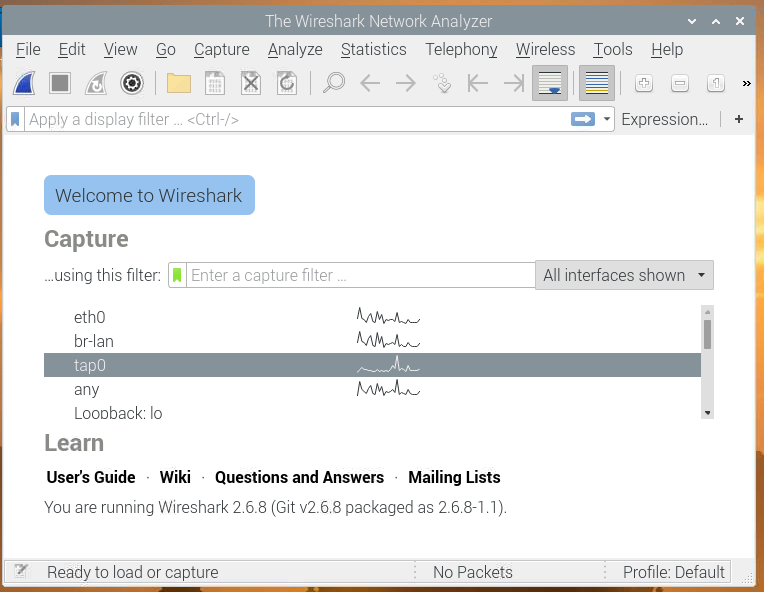Open the Go menu

click(x=166, y=49)
